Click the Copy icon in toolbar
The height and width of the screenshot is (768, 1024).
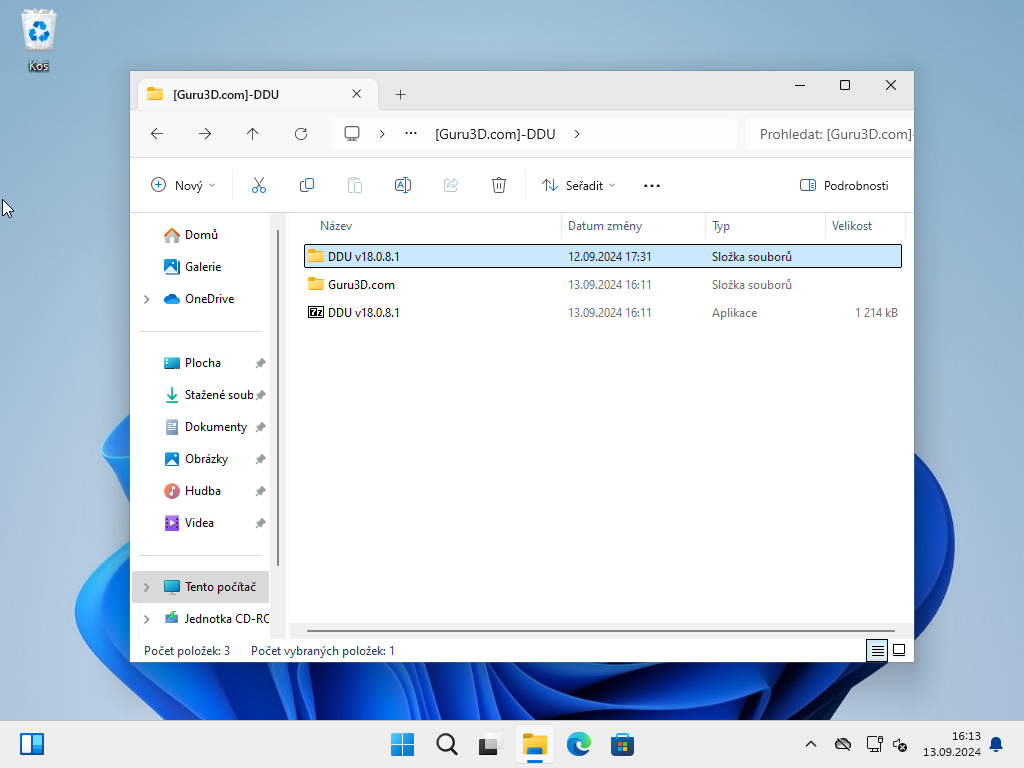[x=307, y=185]
